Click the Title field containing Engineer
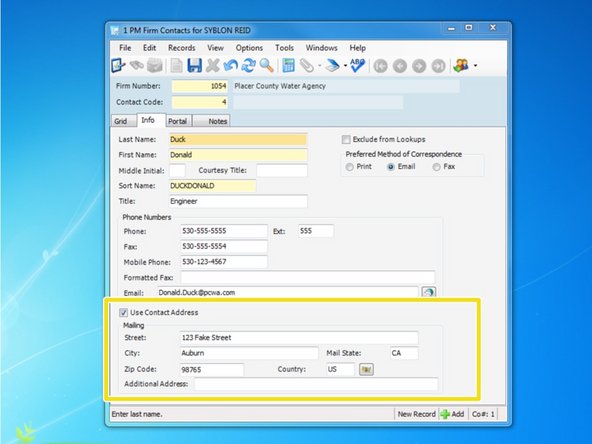This screenshot has height=444, width=592. 238,201
